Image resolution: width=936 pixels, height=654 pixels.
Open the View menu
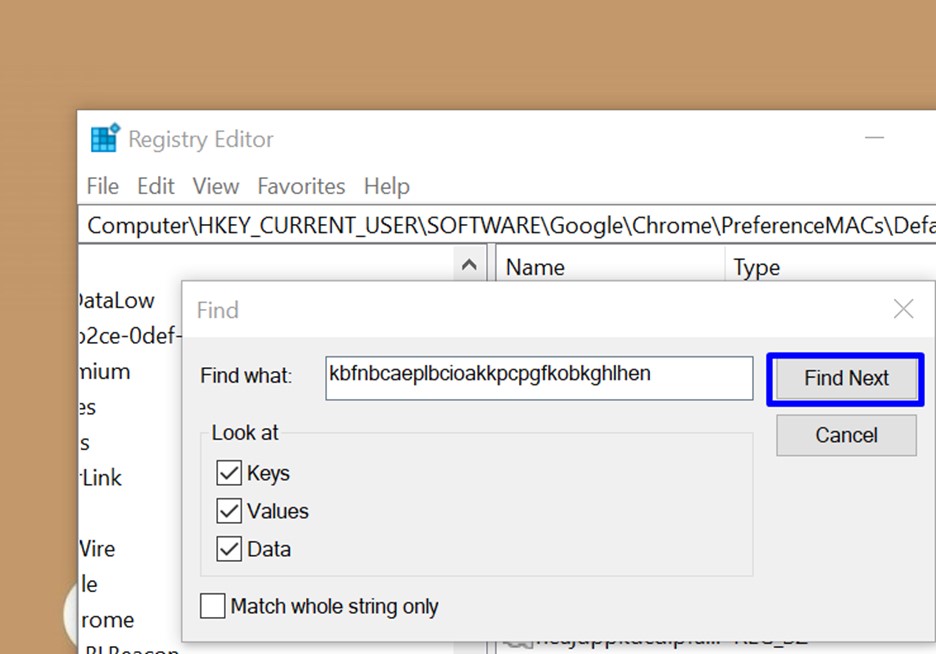216,186
